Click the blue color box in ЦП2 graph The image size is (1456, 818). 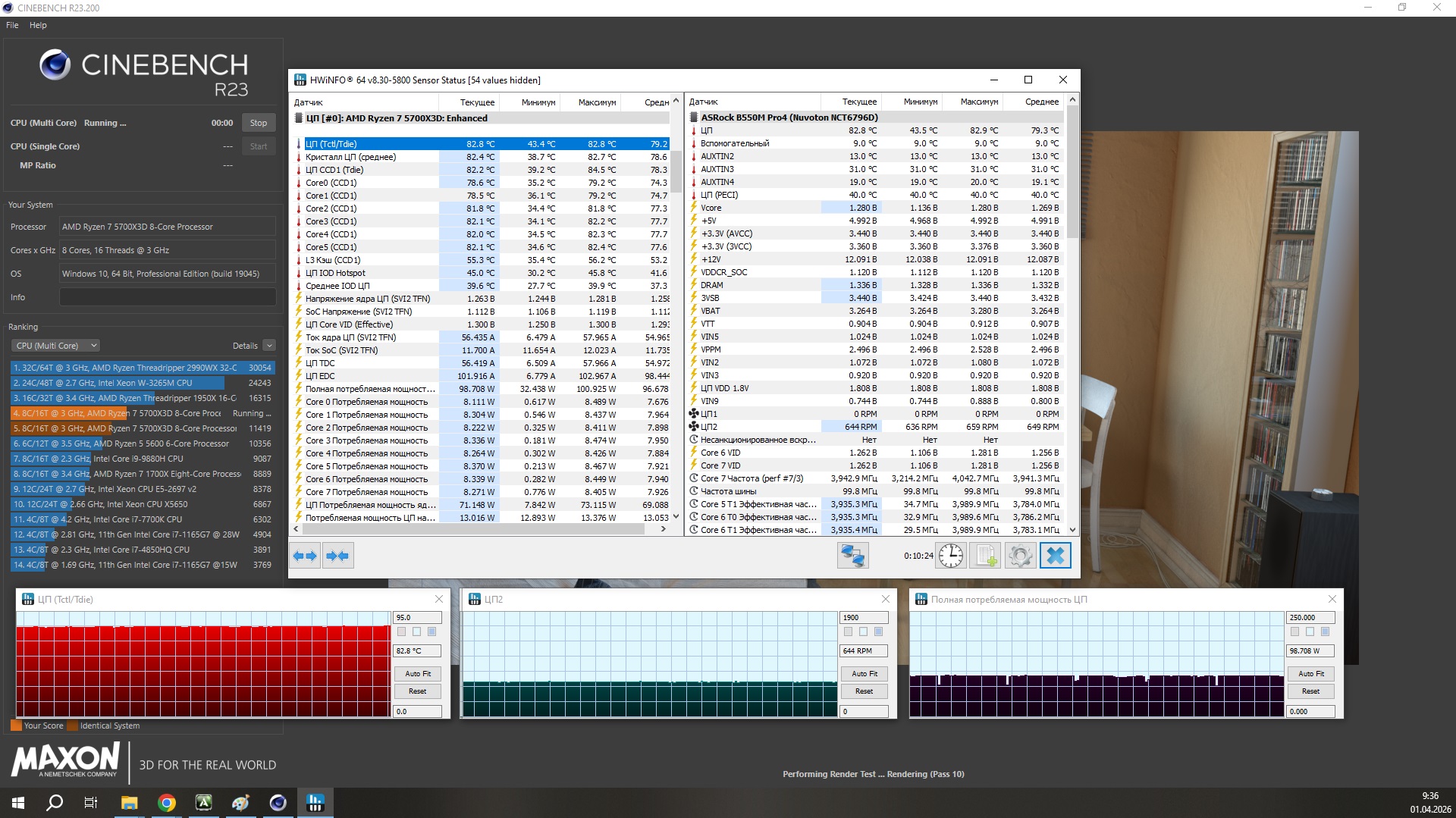(x=878, y=632)
